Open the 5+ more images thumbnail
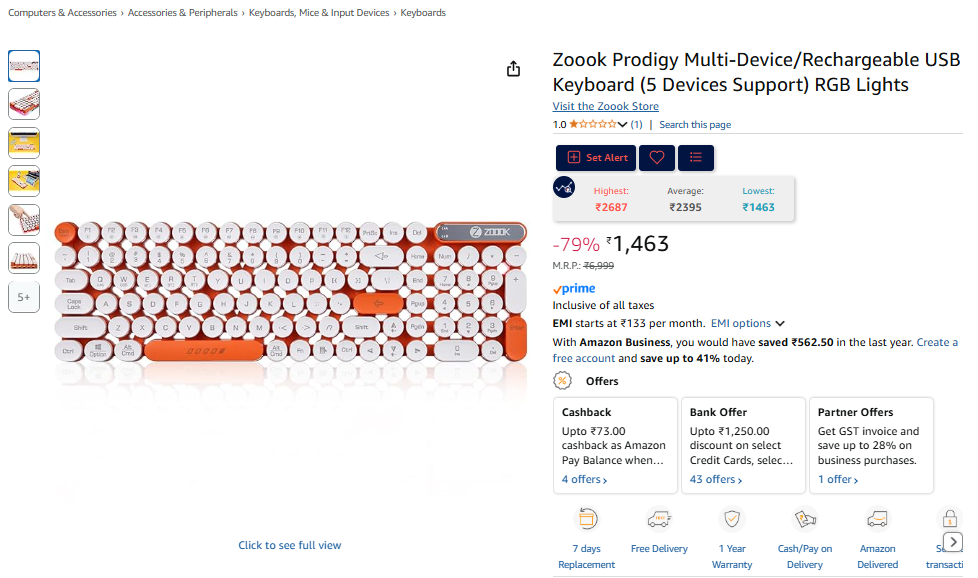This screenshot has height=578, width=978. pyautogui.click(x=24, y=297)
